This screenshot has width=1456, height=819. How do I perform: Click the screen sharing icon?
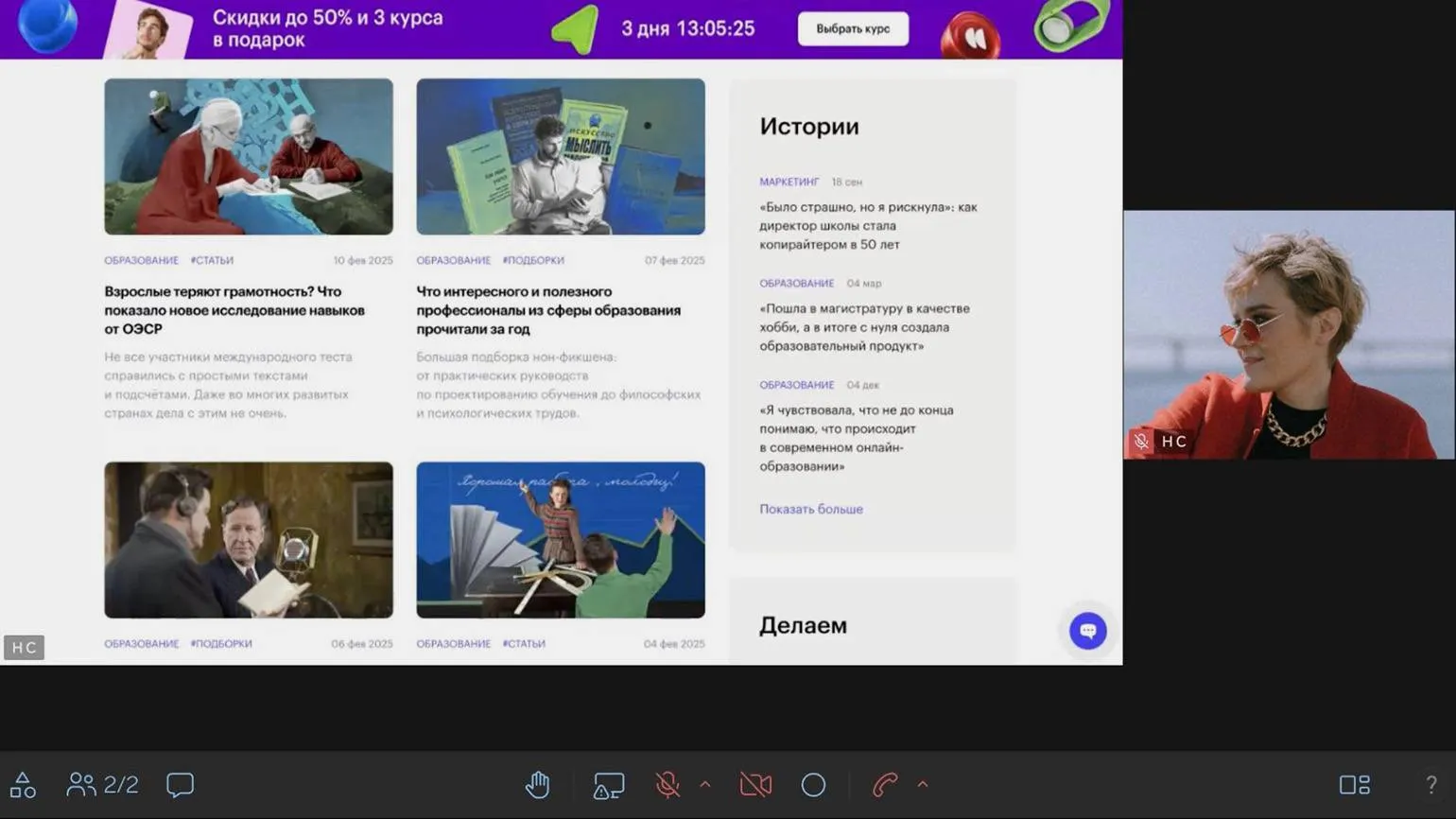(x=608, y=785)
